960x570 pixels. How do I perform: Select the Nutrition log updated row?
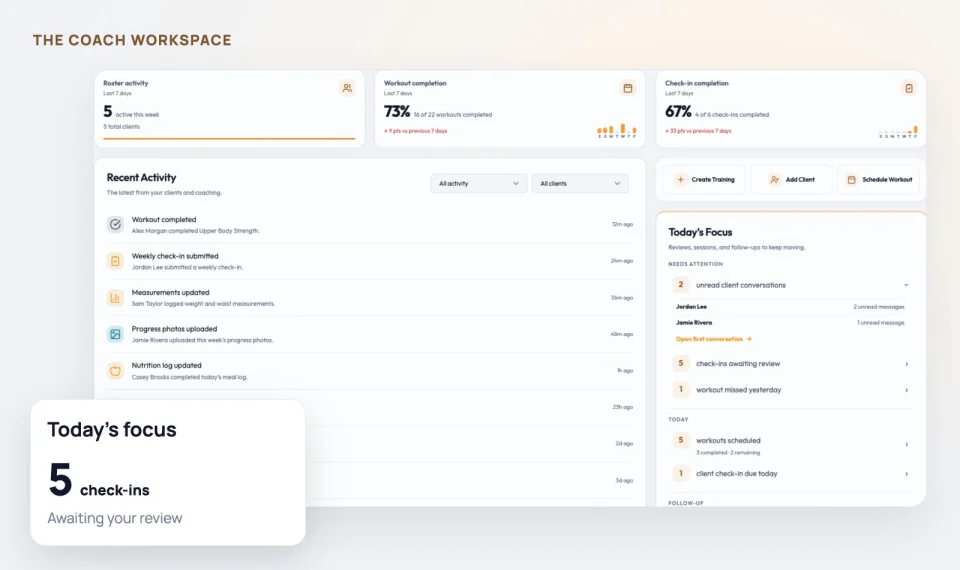(x=370, y=370)
